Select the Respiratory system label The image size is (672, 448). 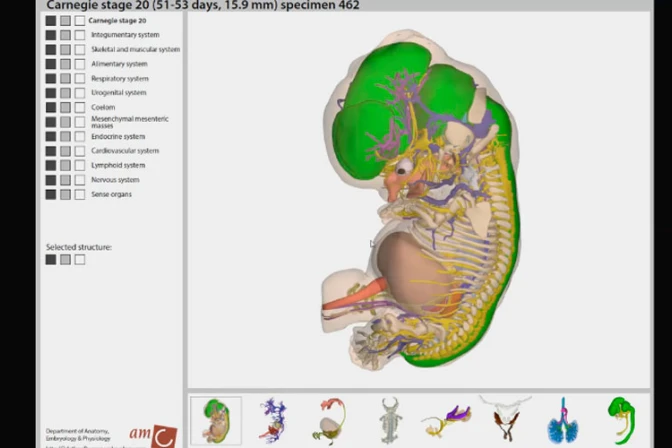(119, 78)
